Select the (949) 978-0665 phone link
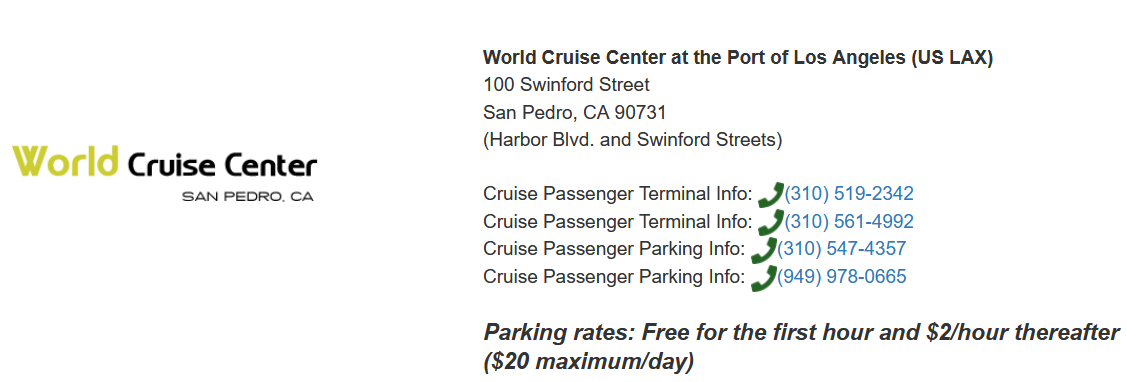The height and width of the screenshot is (382, 1127). 842,276
